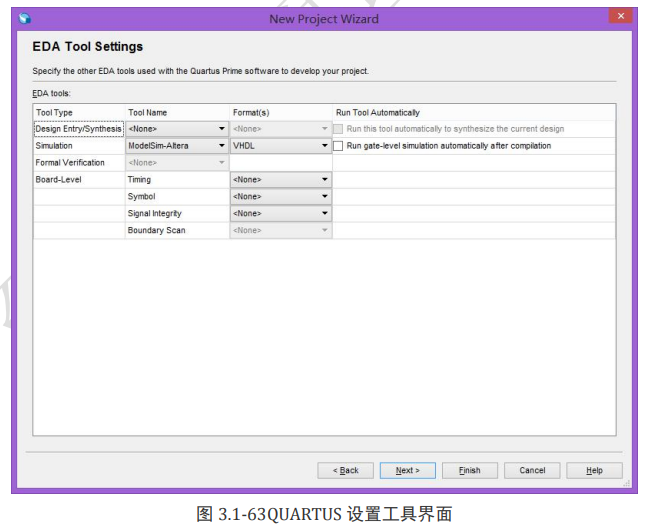Screen dimensions: 652x531
Task: Click Finish to complete the wizard
Action: click(x=470, y=470)
